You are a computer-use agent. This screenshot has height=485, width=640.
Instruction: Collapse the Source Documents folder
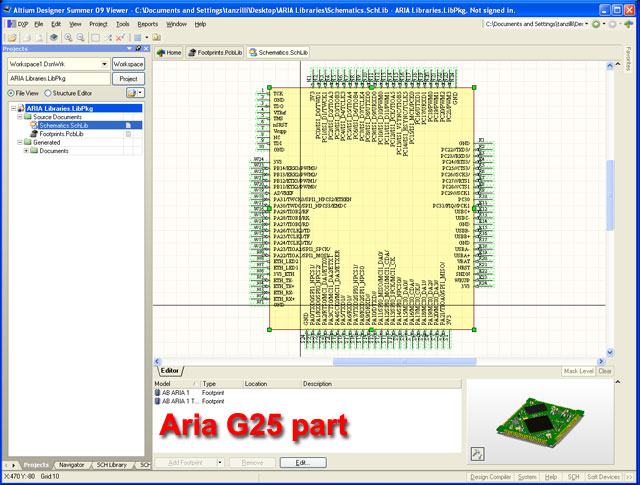pos(20,117)
